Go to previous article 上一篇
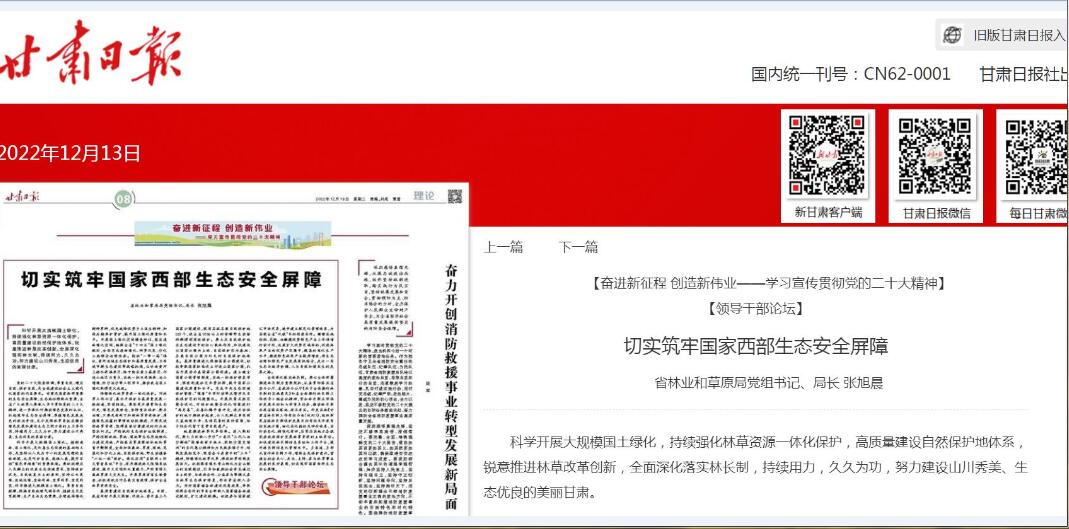Image resolution: width=1069 pixels, height=529 pixels. point(503,247)
